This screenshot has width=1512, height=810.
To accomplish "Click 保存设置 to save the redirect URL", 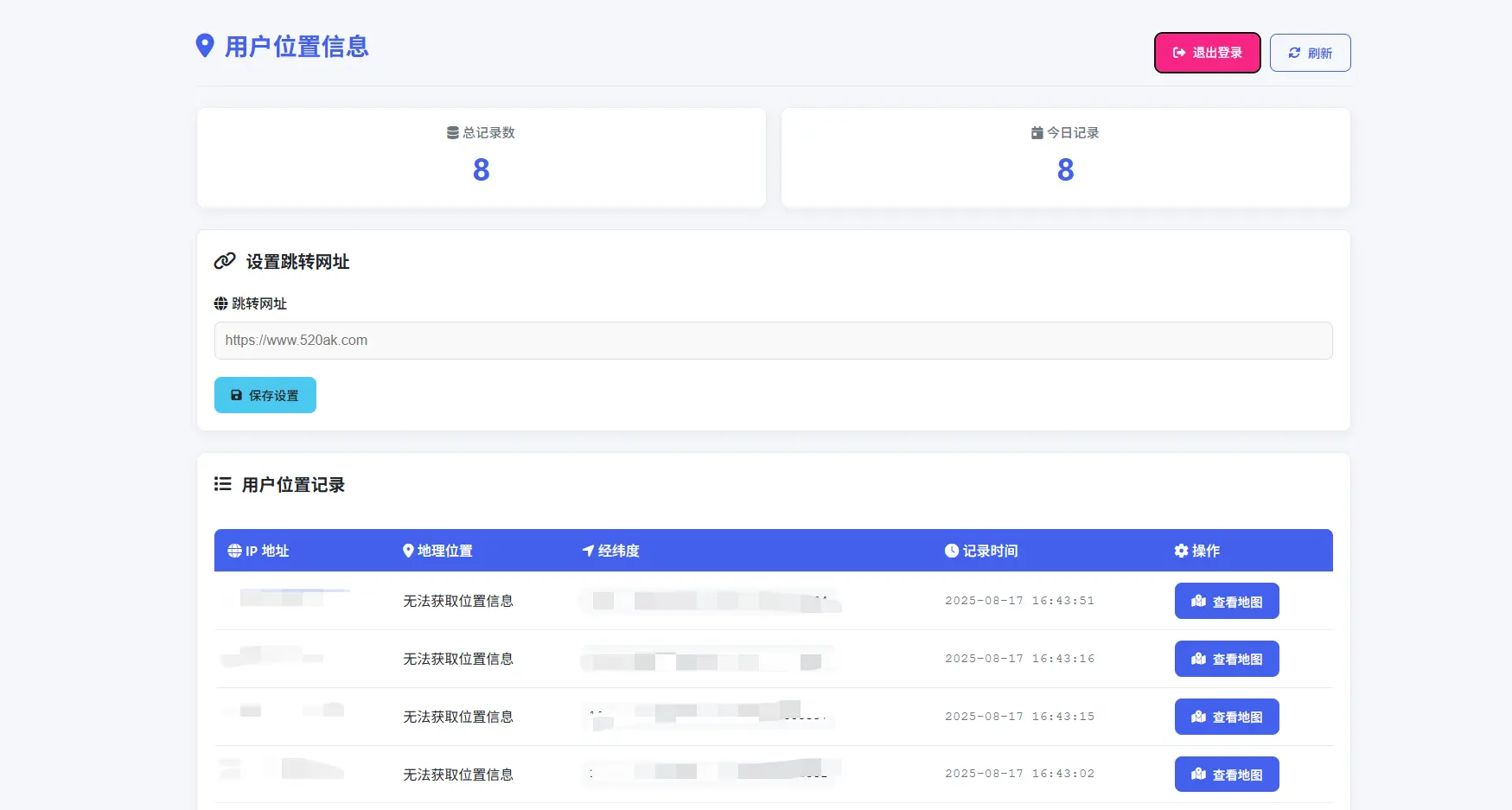I will pyautogui.click(x=265, y=395).
